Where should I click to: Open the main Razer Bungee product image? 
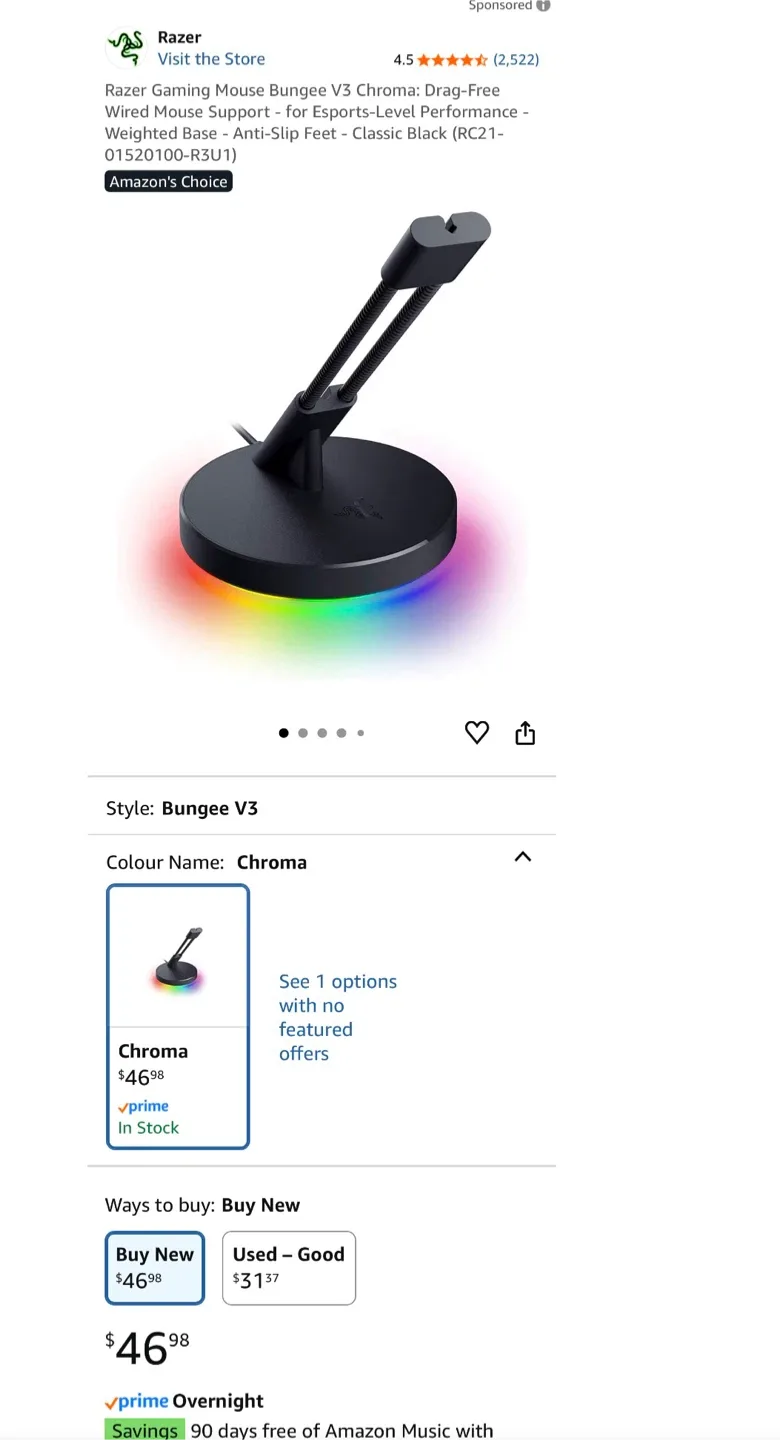[x=320, y=445]
